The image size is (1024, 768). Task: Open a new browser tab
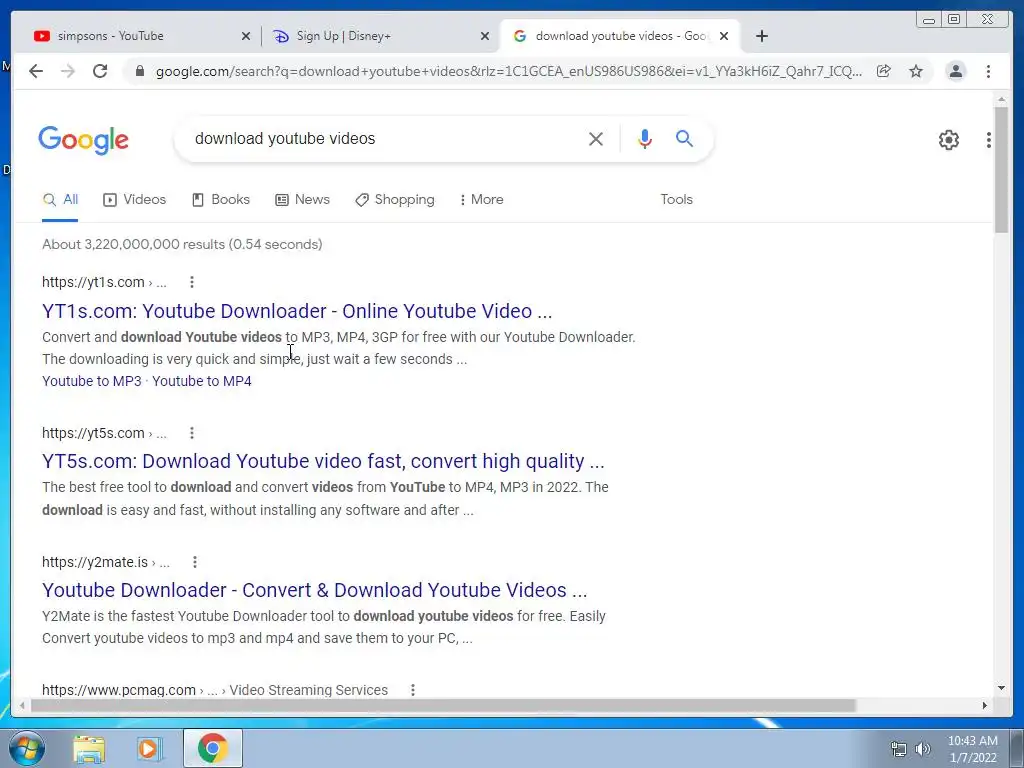click(761, 36)
